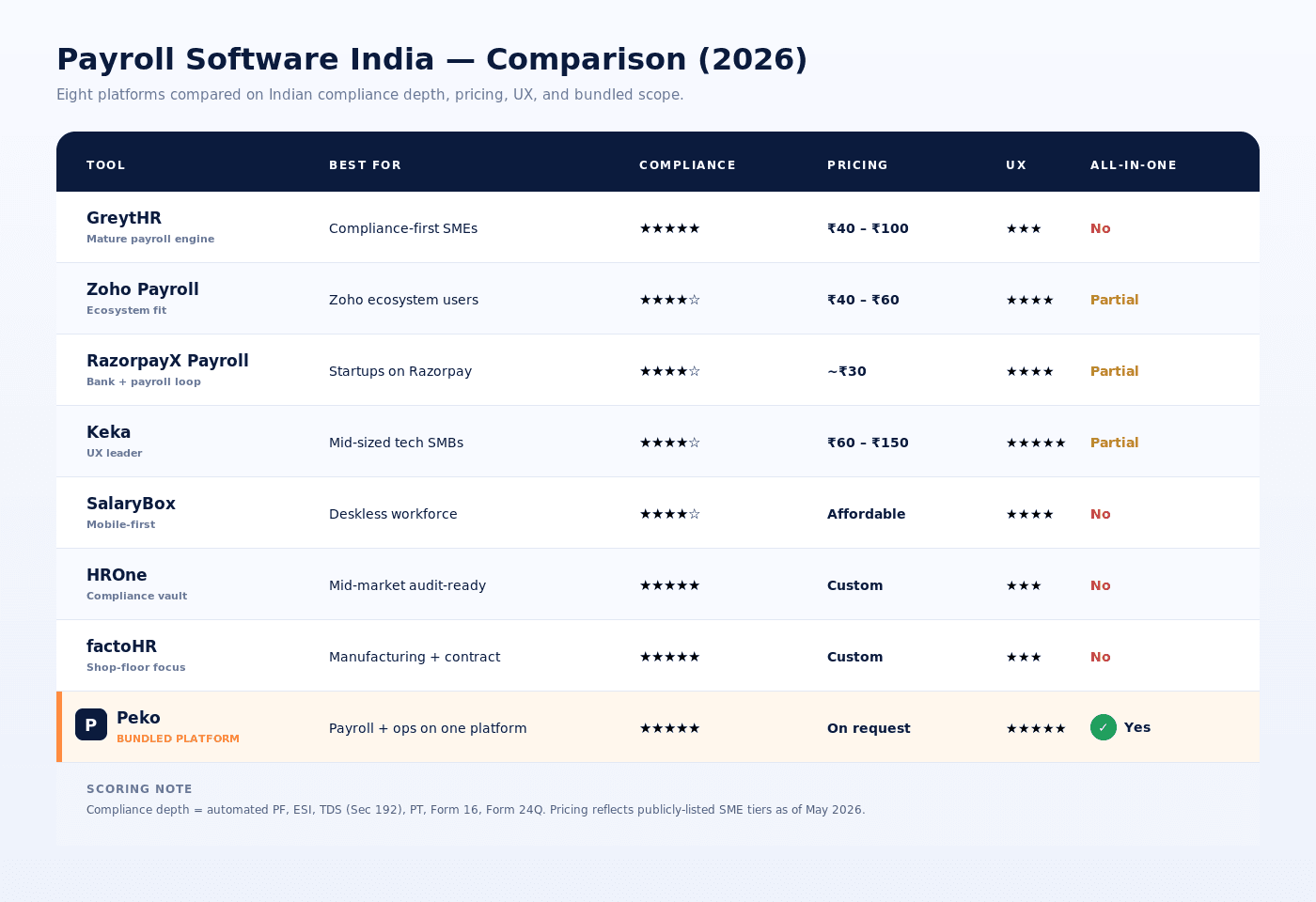Click 'Mid-market audit-ready' cell

click(407, 585)
